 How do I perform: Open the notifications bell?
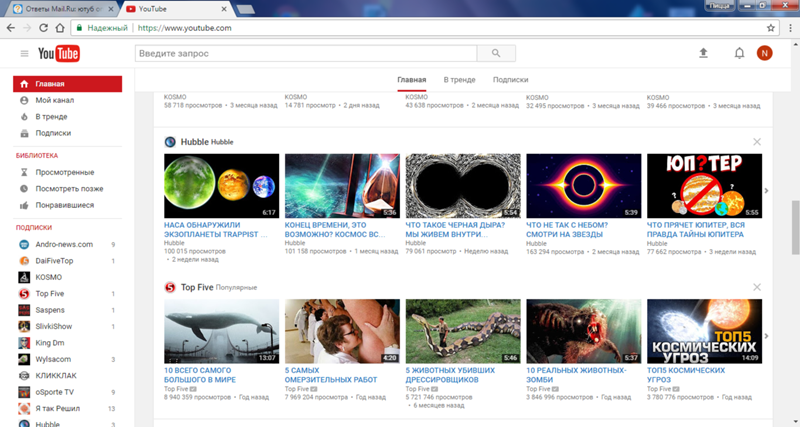[739, 53]
